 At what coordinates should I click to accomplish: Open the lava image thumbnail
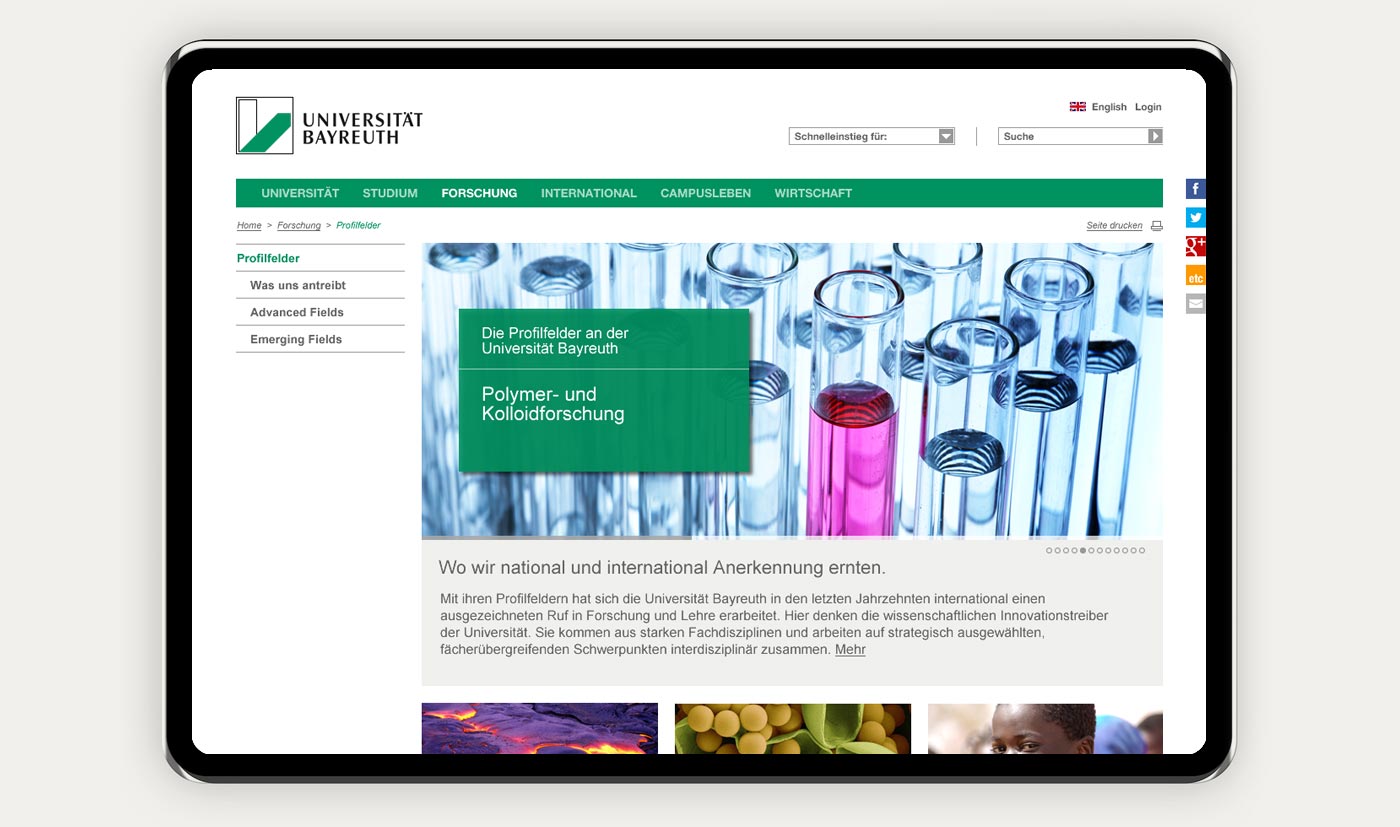coord(540,728)
